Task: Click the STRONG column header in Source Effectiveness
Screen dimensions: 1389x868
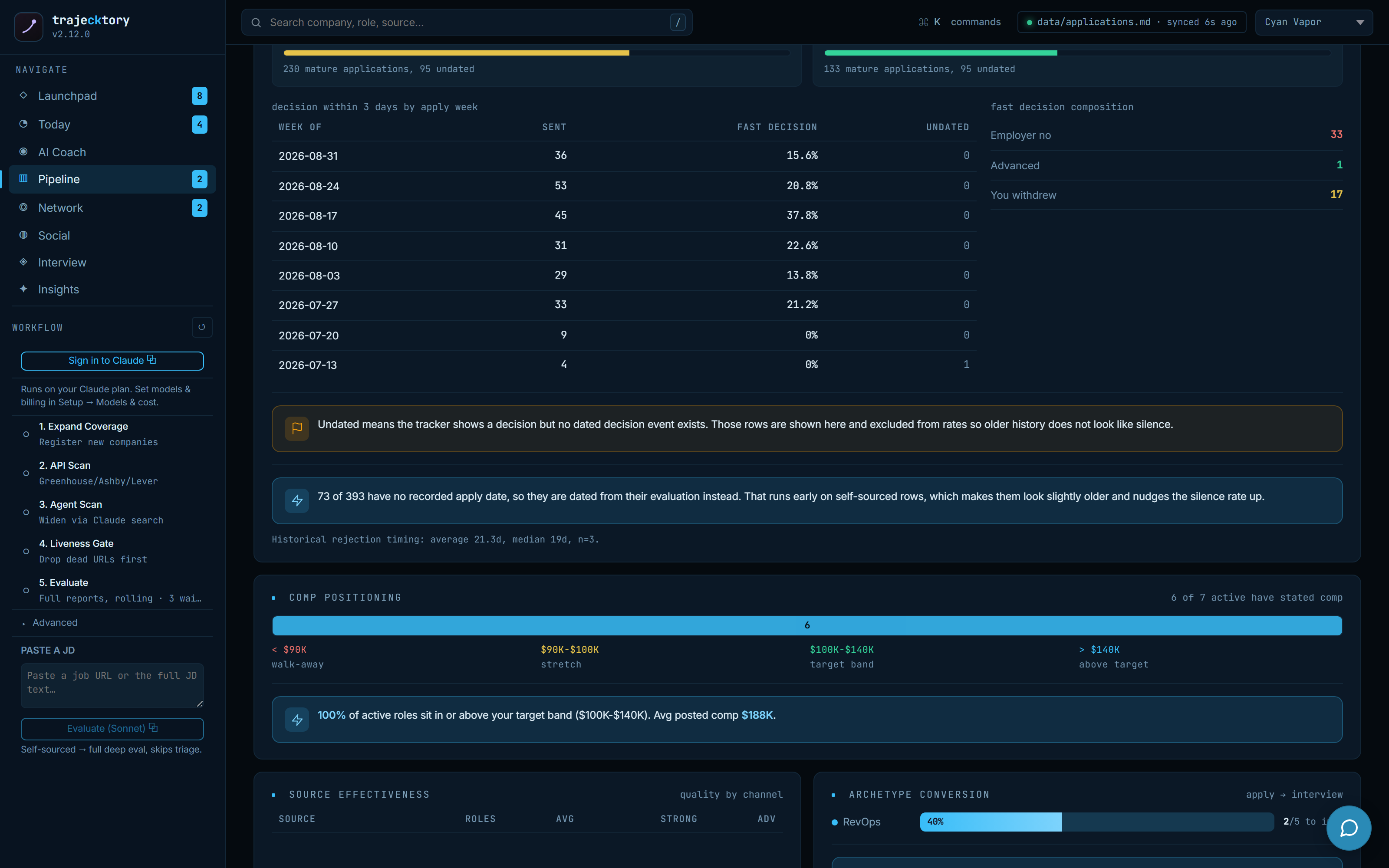Action: [x=678, y=819]
